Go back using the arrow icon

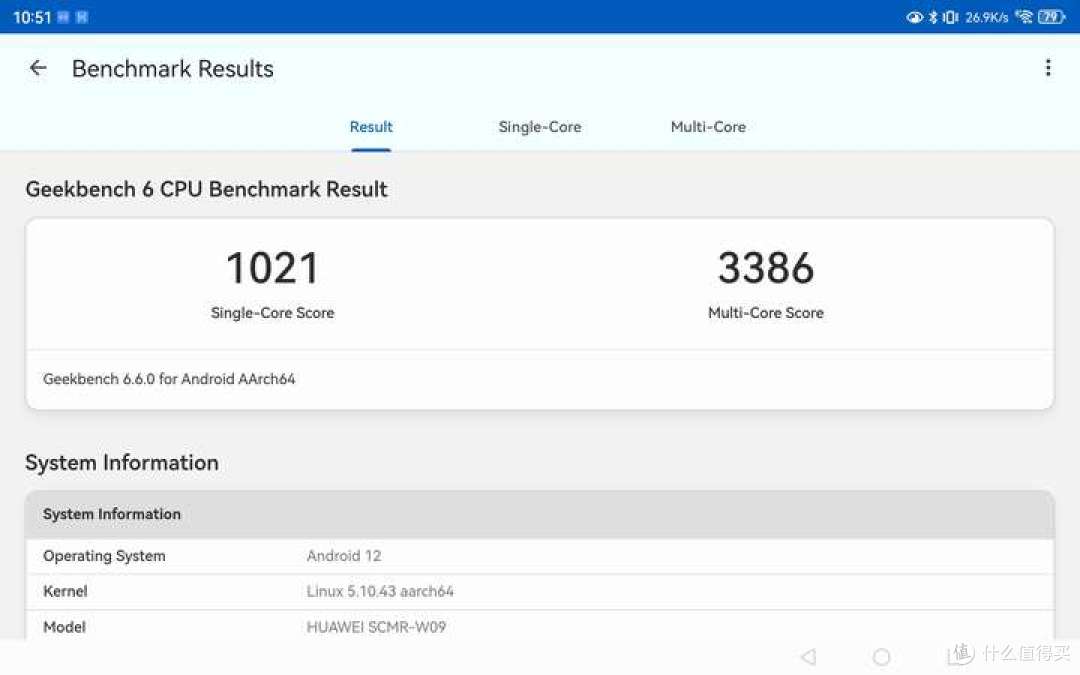click(38, 68)
